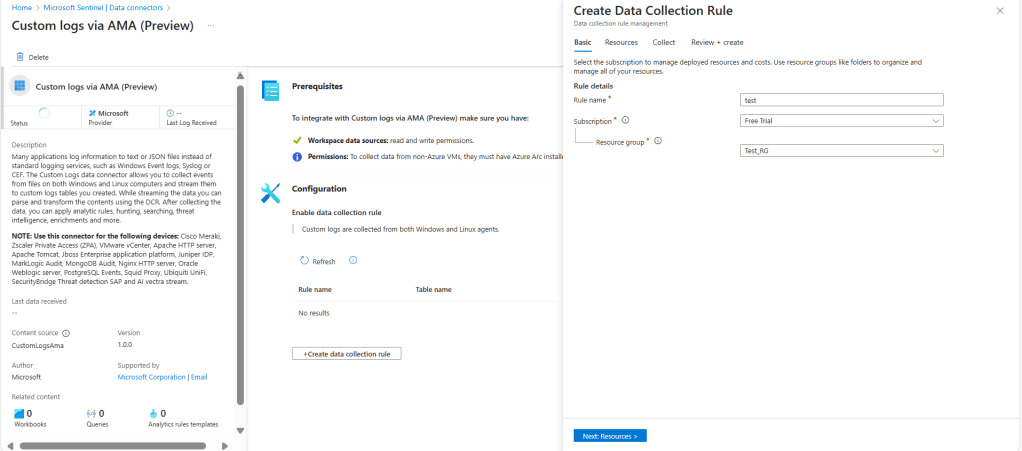Screen dimensions: 1022x451
Task: Click info icon beside Resource group label
Action: [x=657, y=140]
